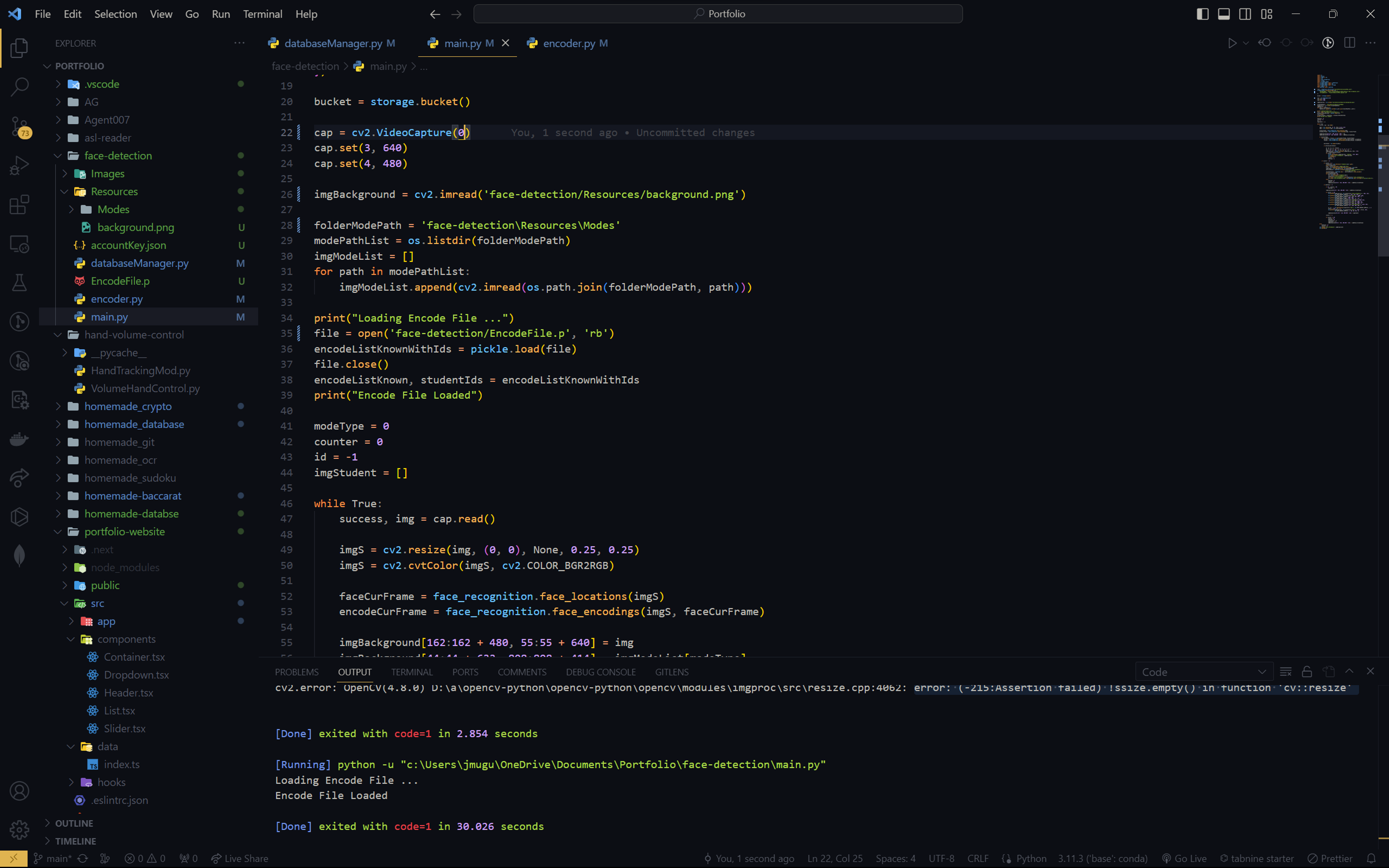Open the Terminal menu
Image resolution: width=1389 pixels, height=868 pixels.
(262, 14)
